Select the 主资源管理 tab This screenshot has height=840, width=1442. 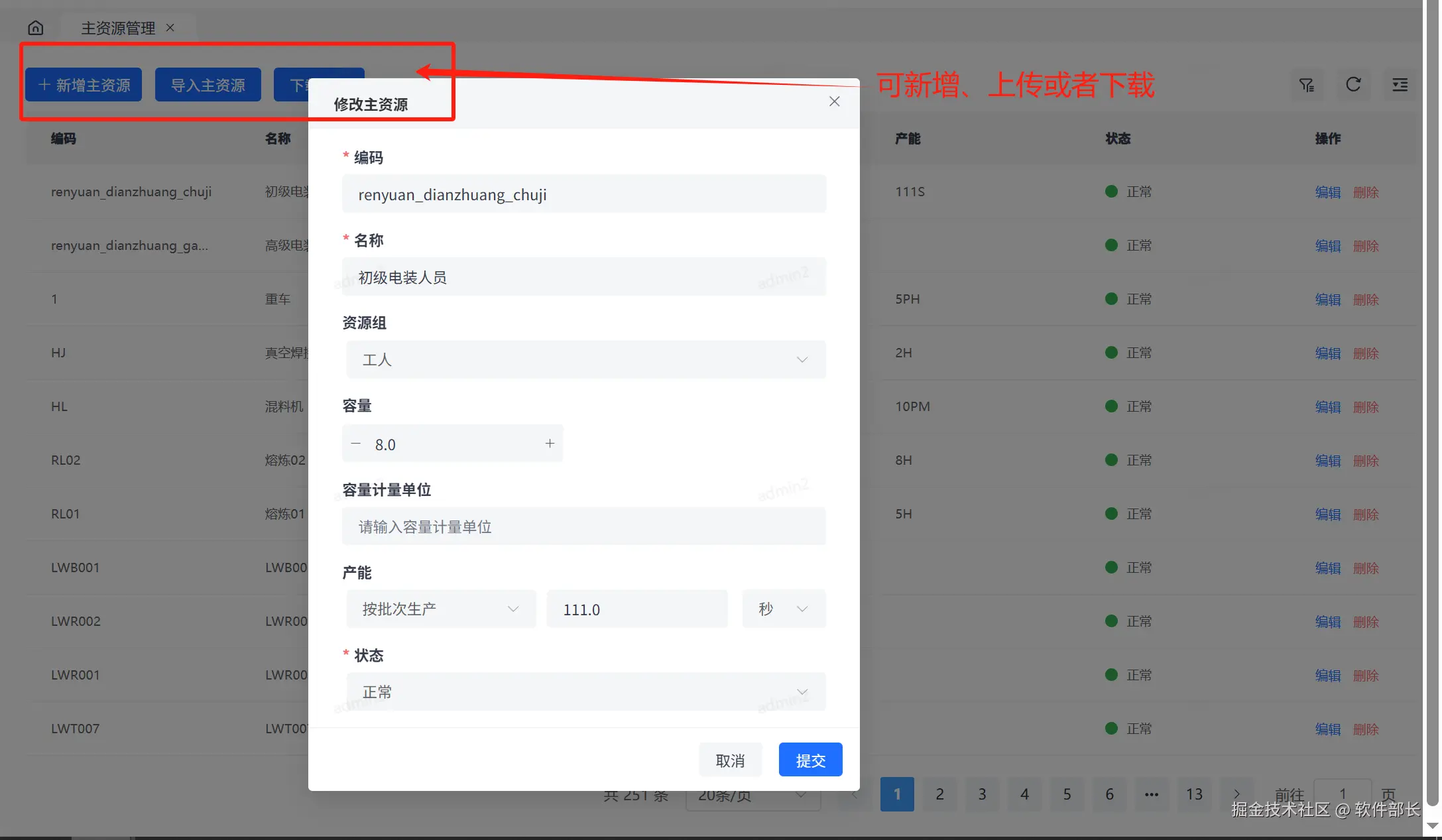118,28
